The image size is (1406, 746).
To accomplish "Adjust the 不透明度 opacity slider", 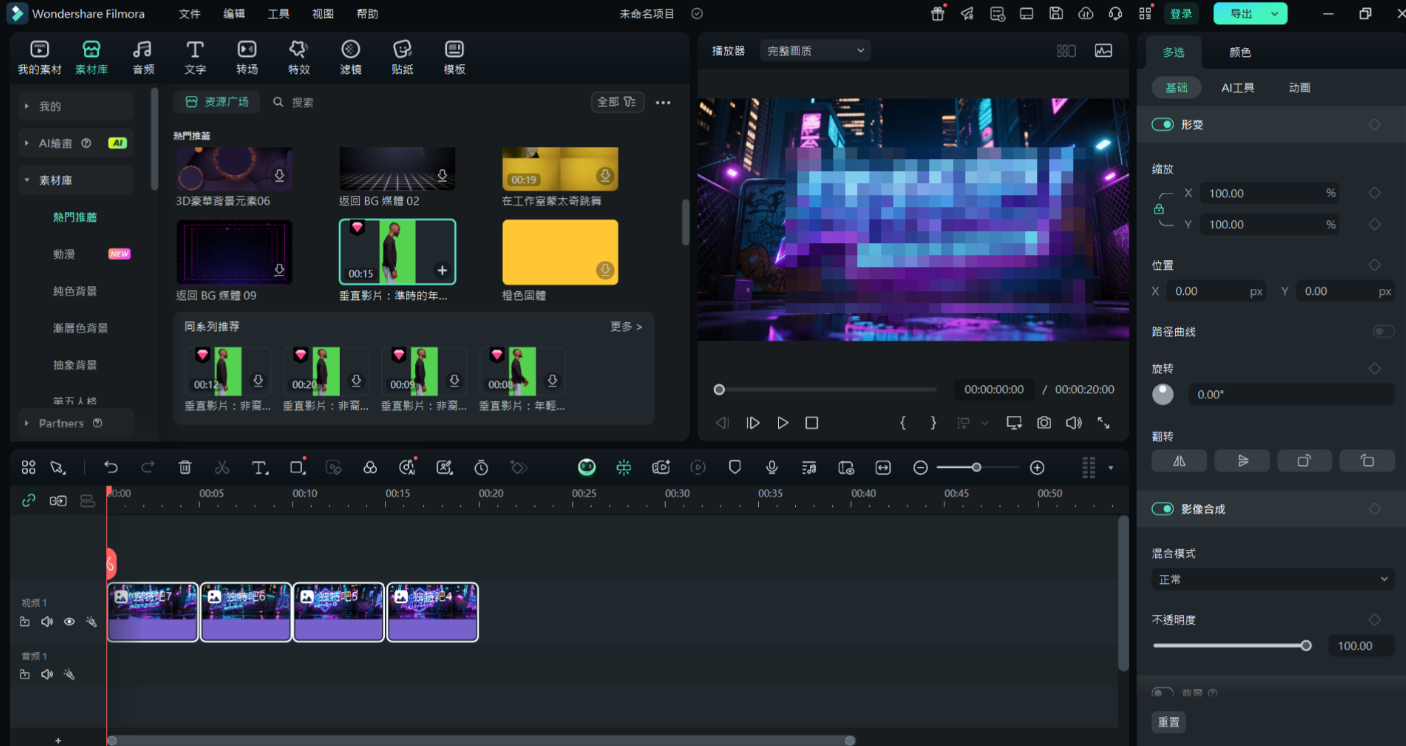I will tap(1231, 646).
